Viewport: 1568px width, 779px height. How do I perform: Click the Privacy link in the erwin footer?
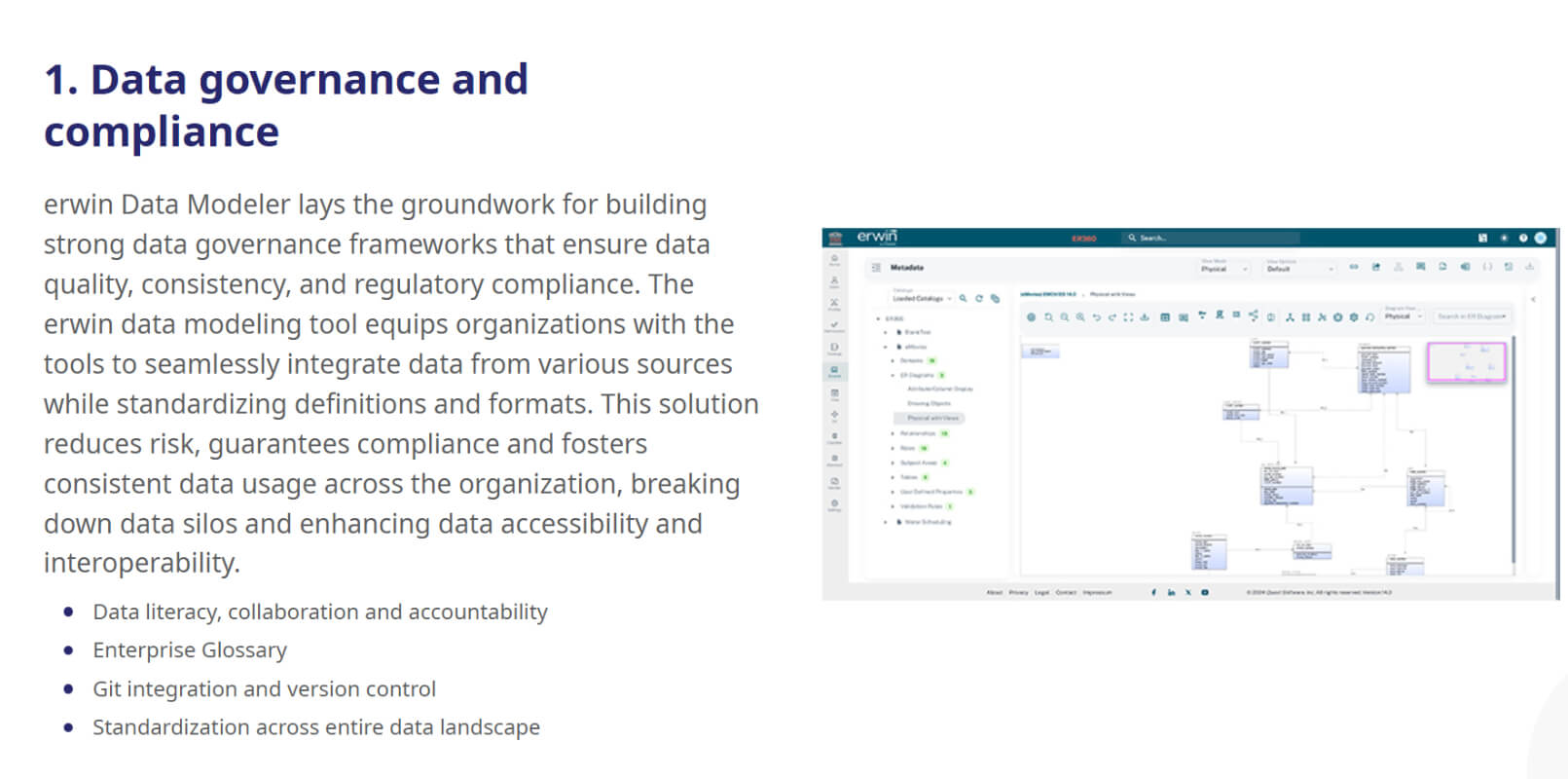pos(1018,592)
